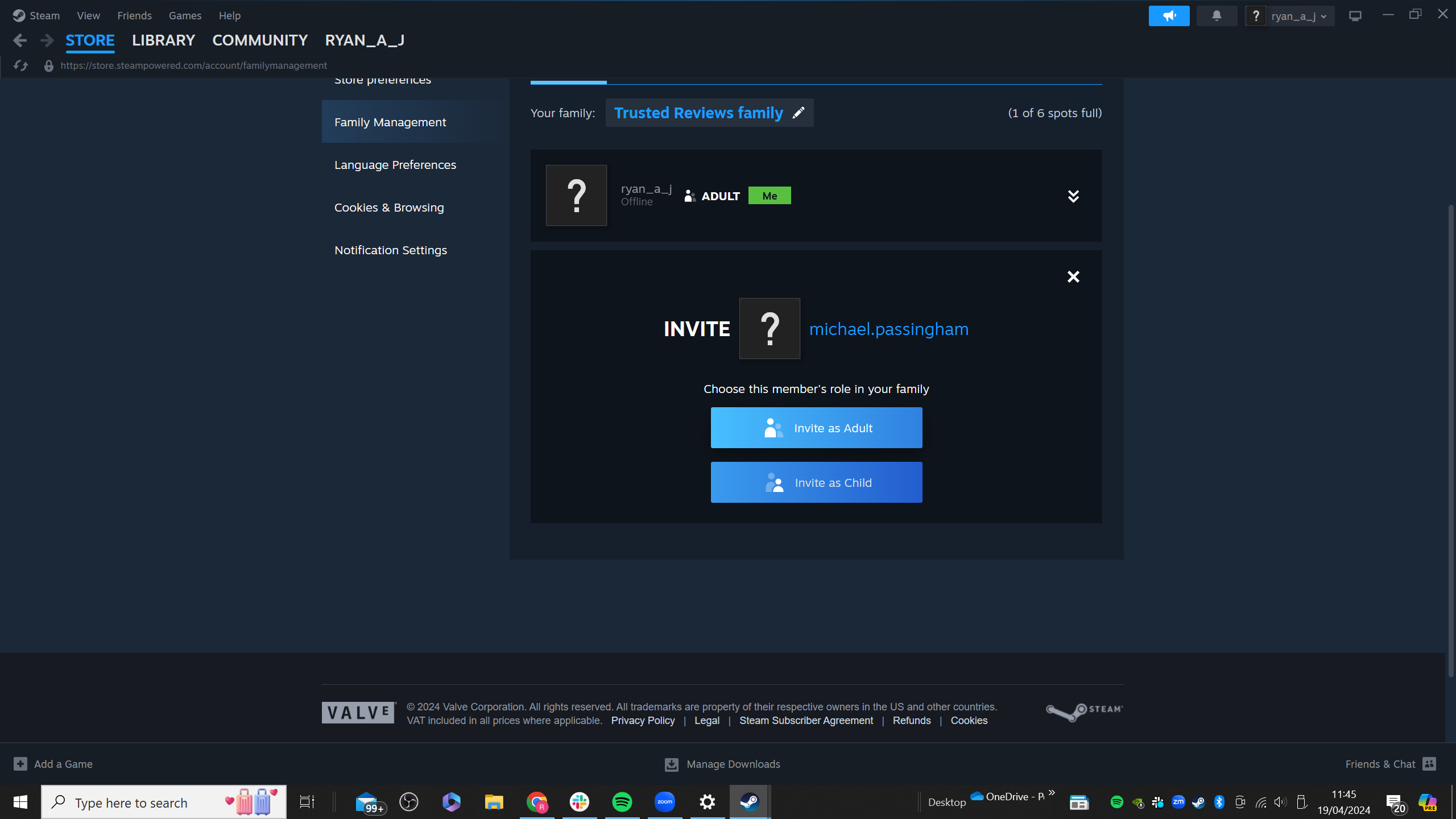Go forward with the forward arrow
The height and width of the screenshot is (819, 1456).
click(47, 40)
